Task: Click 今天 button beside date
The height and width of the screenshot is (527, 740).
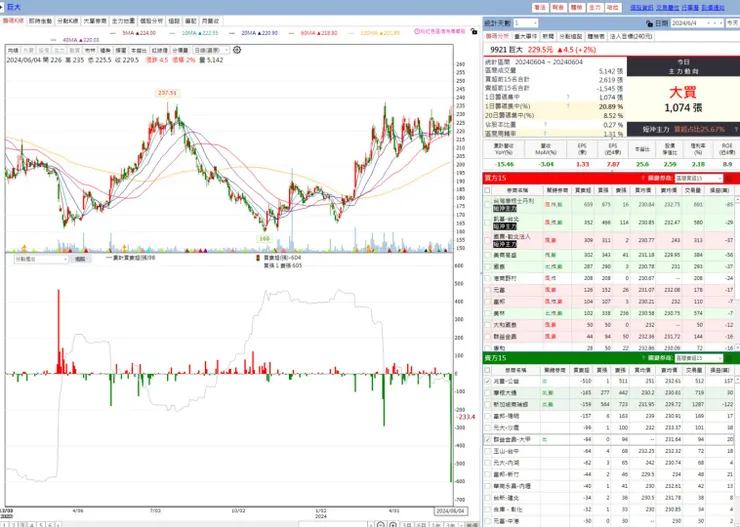Action: (732, 23)
